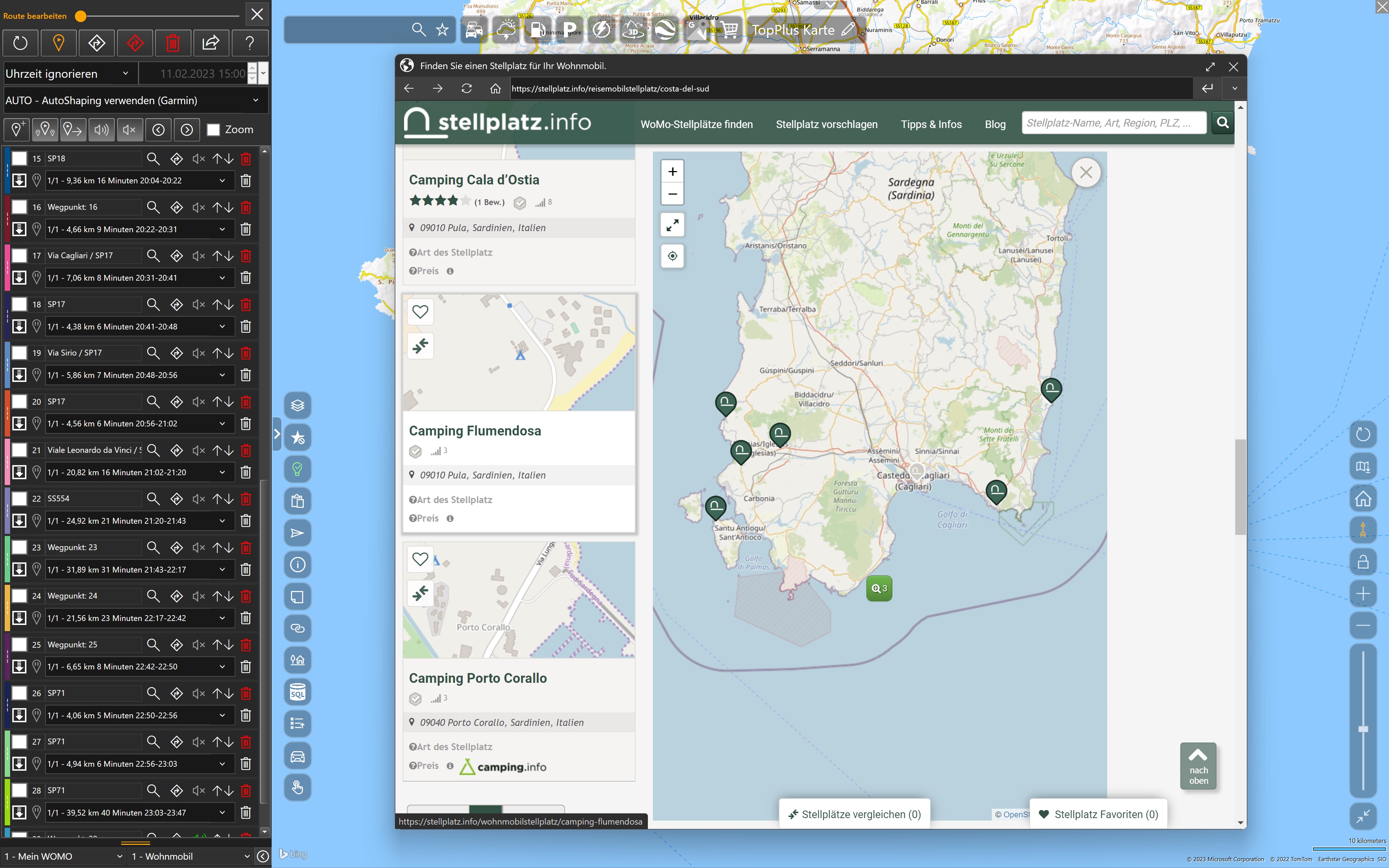Open the 1 - Mein WOMO dropdown
Viewport: 1389px width, 868px height.
click(63, 856)
